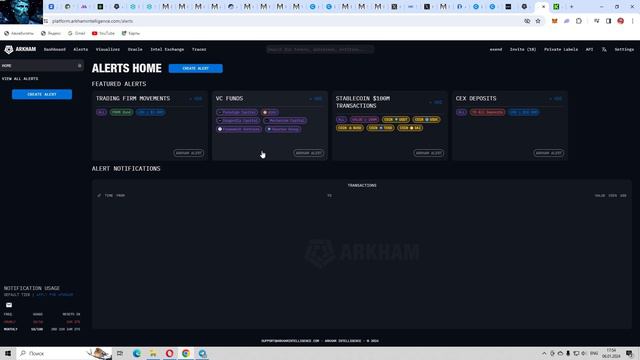640x360 pixels.
Task: Click the Paradigm Capital tag in VC Funds
Action: tap(237, 112)
